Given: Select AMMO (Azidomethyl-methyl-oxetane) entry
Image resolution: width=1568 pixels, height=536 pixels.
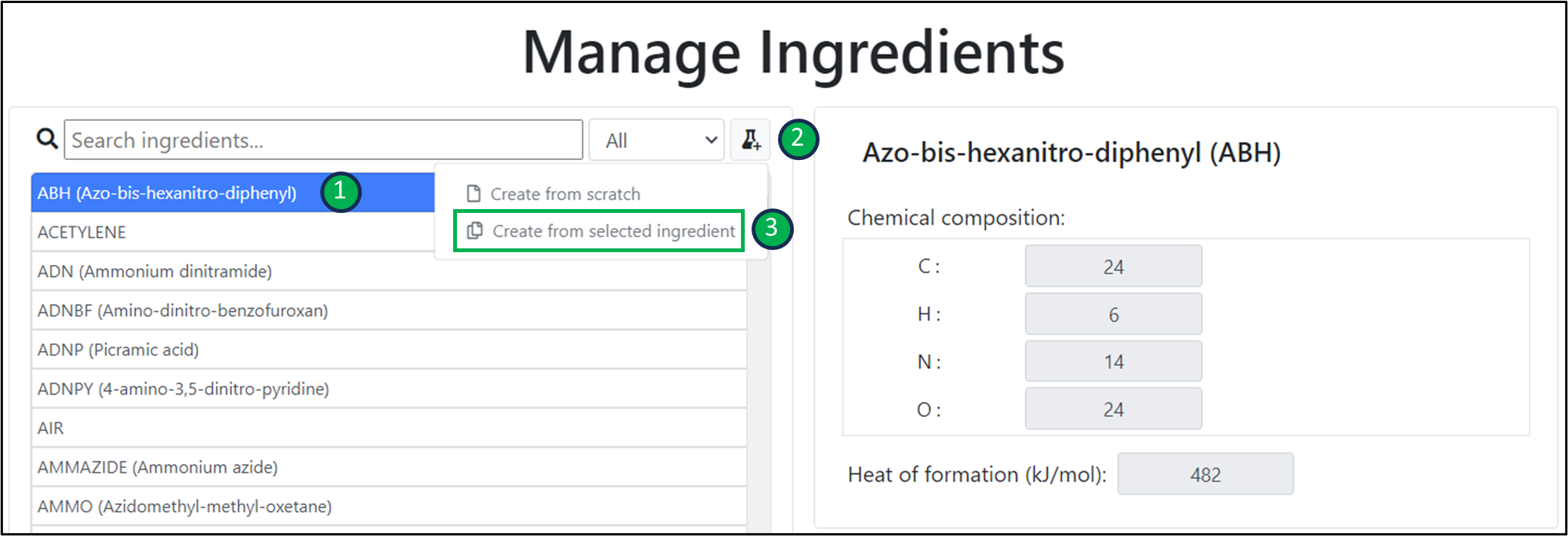Looking at the screenshot, I should (185, 507).
